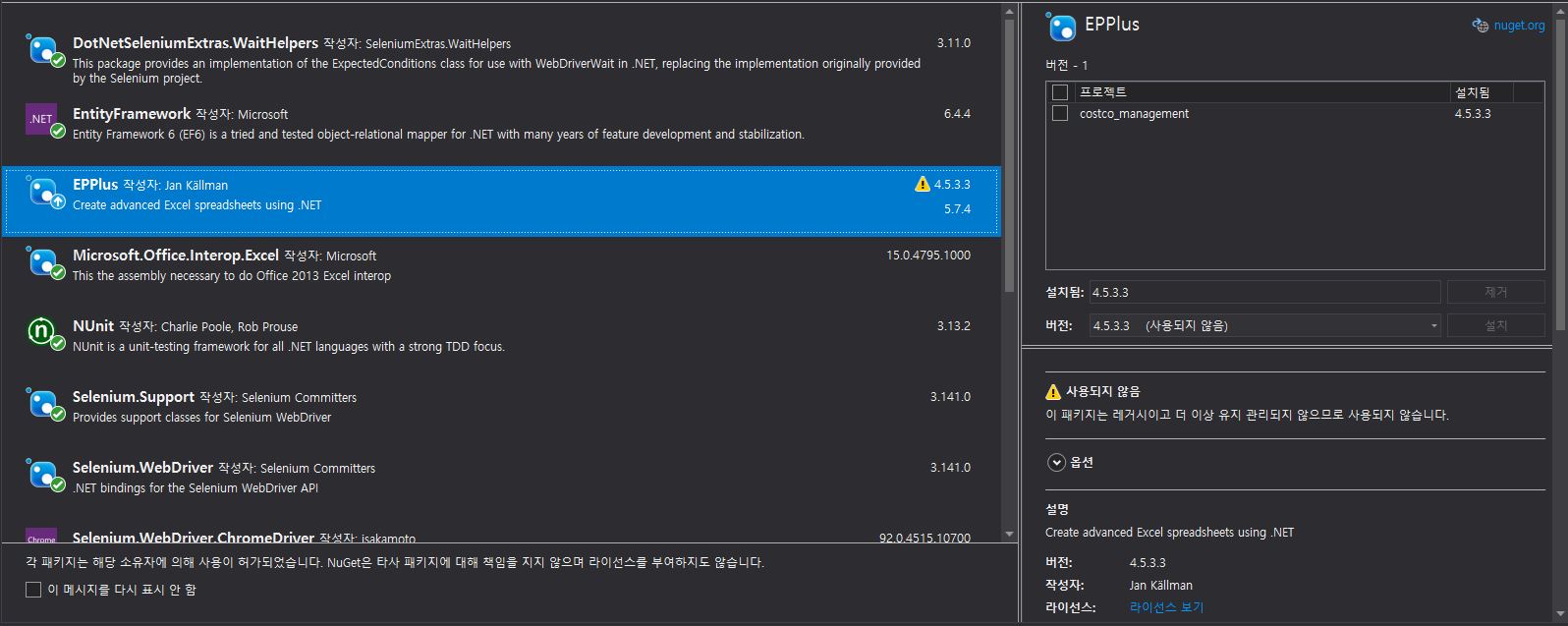Click the Selenium.Support package icon
The width and height of the screenshot is (1568, 626).
click(44, 403)
